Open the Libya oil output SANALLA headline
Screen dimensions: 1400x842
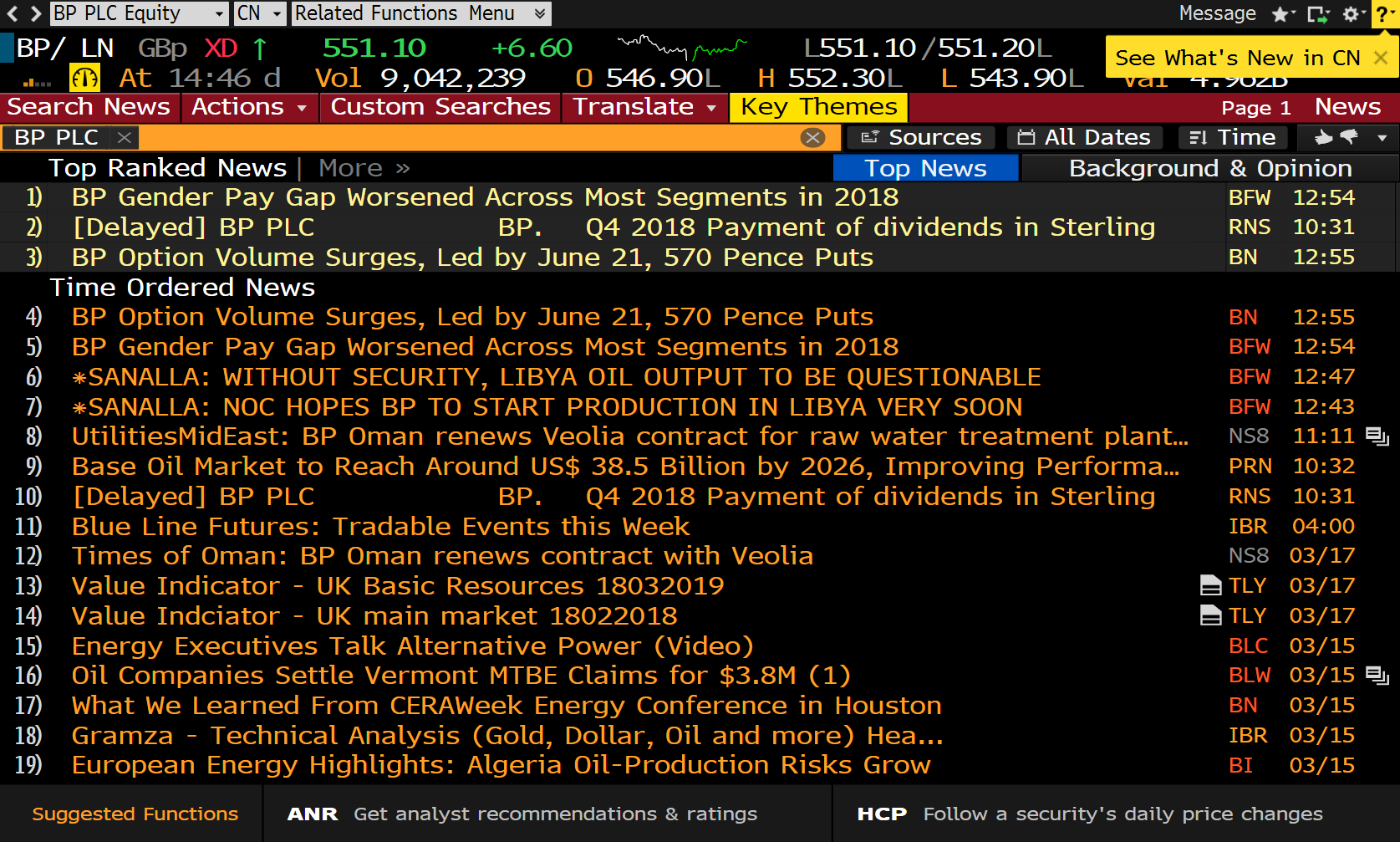[556, 377]
